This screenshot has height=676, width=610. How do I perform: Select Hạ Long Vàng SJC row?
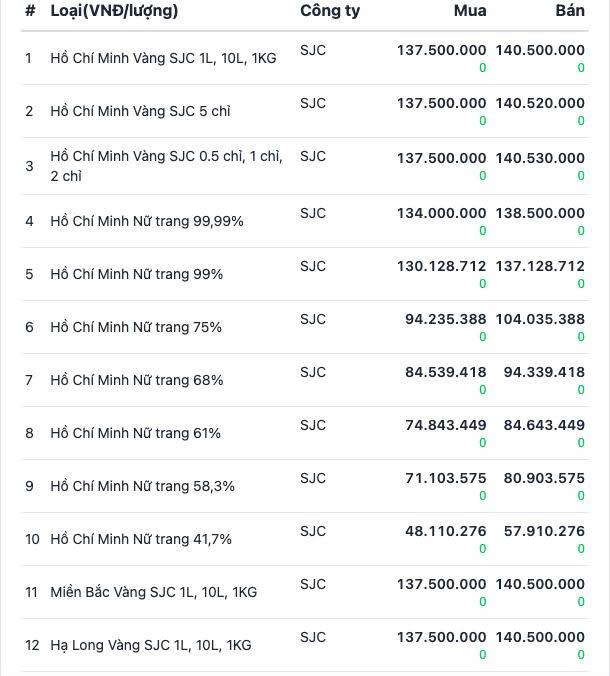point(305,645)
